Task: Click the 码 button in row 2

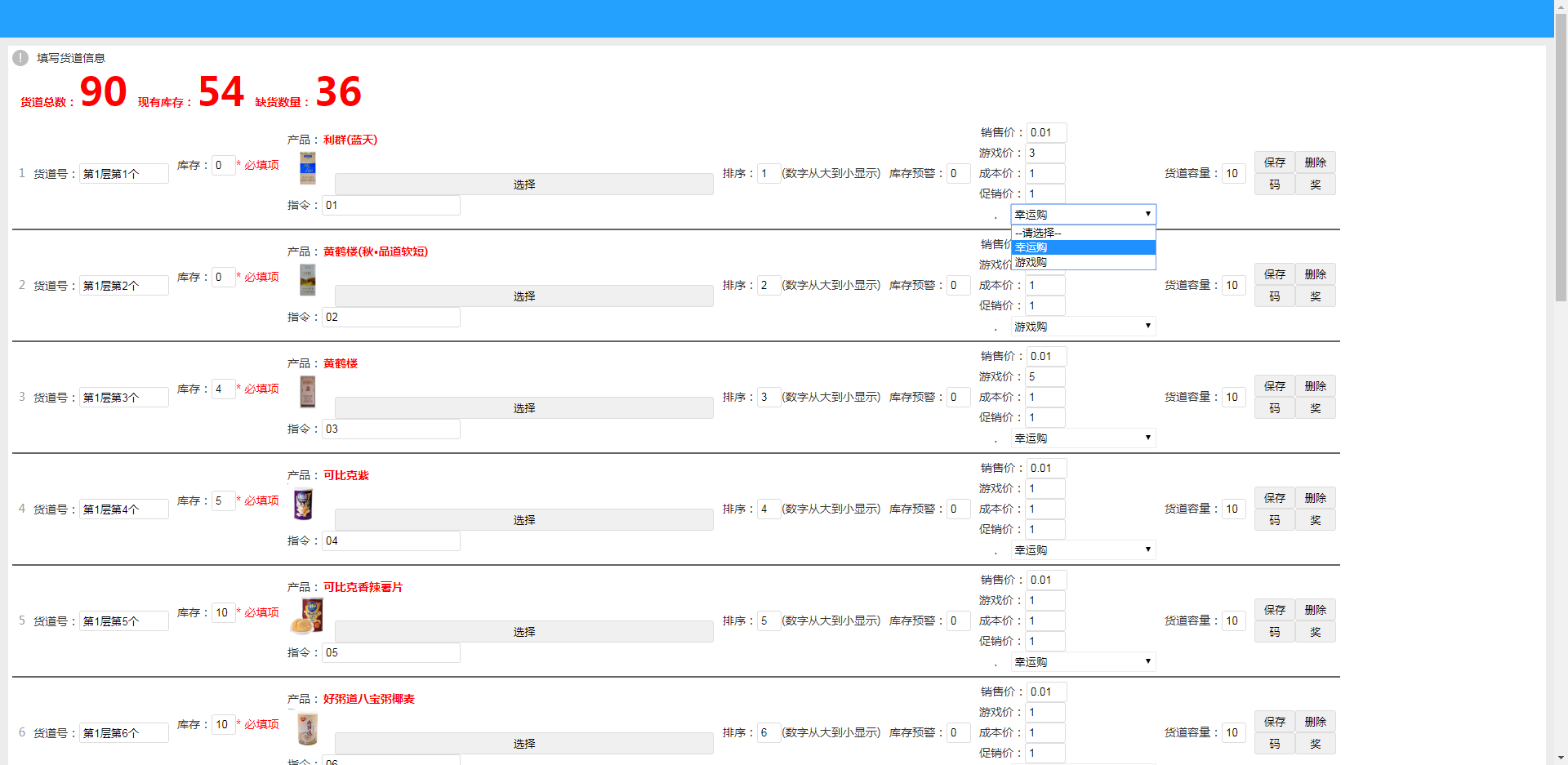Action: (1274, 296)
